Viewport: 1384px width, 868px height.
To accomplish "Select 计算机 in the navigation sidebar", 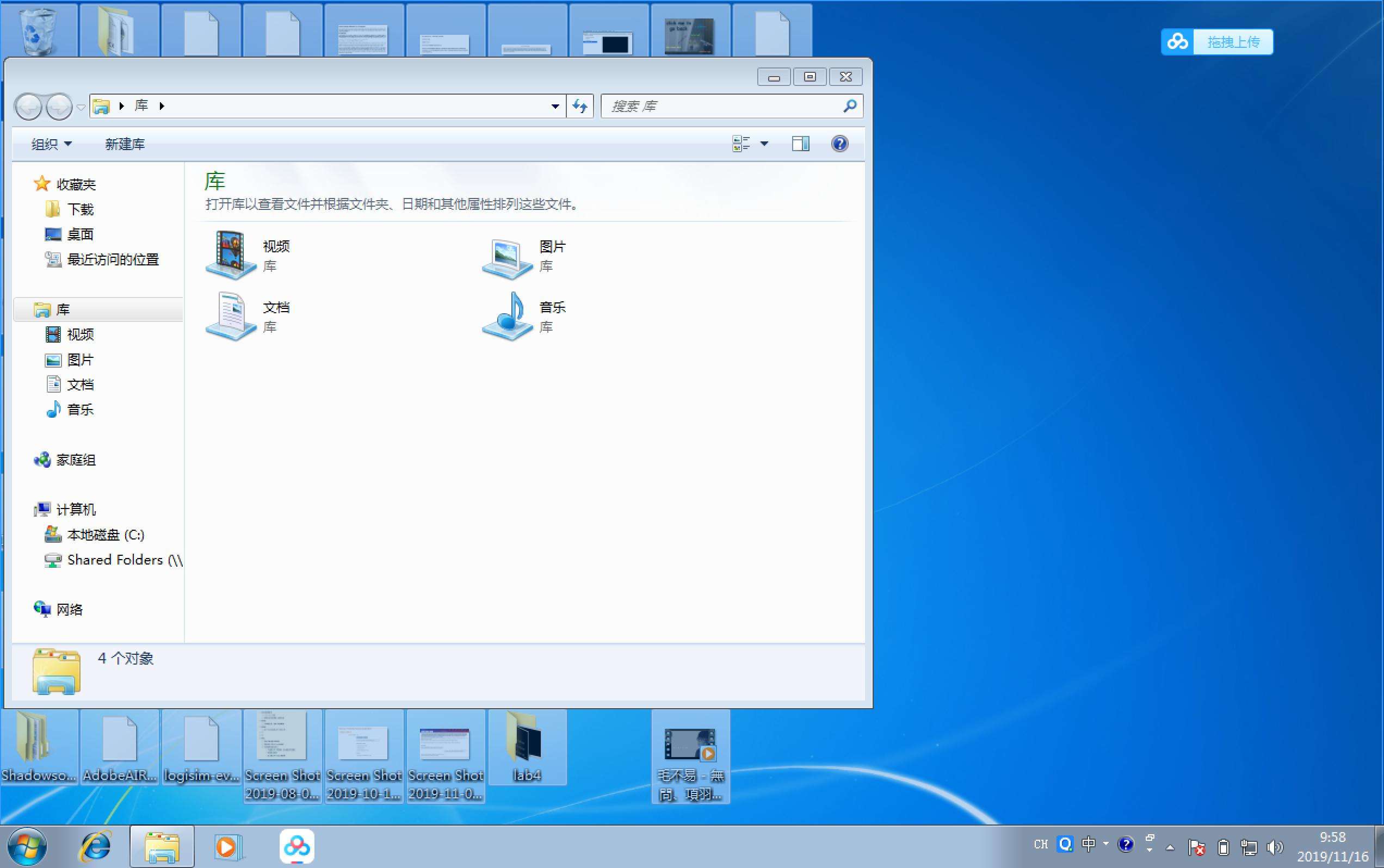I will 65,509.
